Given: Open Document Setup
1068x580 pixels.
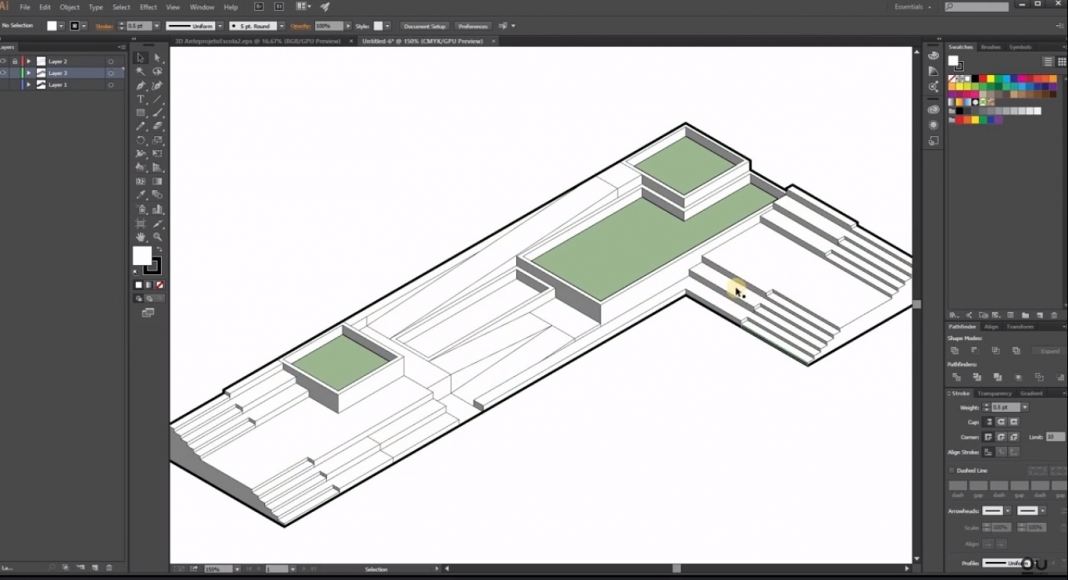Looking at the screenshot, I should coord(424,26).
